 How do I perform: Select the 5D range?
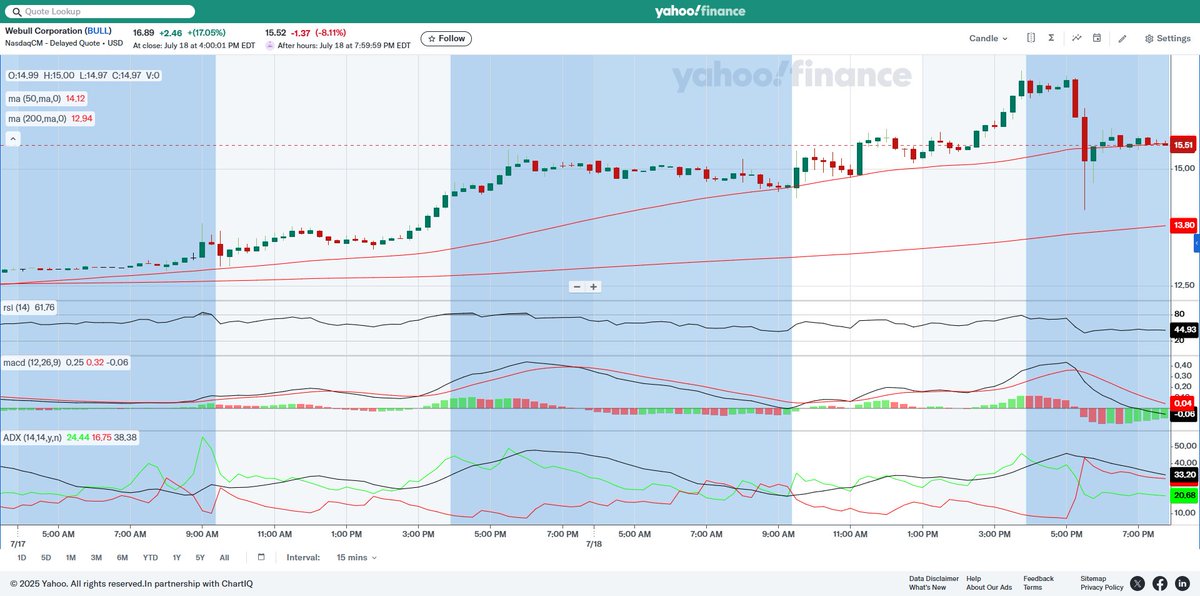(x=46, y=557)
